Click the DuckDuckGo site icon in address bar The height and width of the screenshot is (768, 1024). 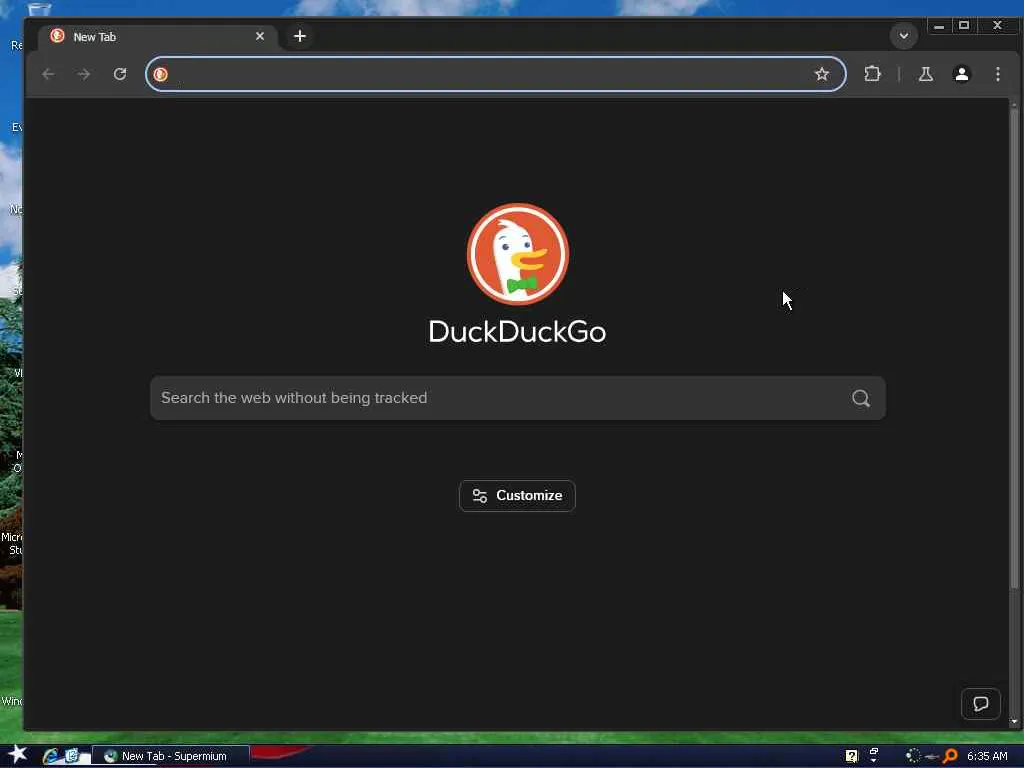(x=161, y=74)
